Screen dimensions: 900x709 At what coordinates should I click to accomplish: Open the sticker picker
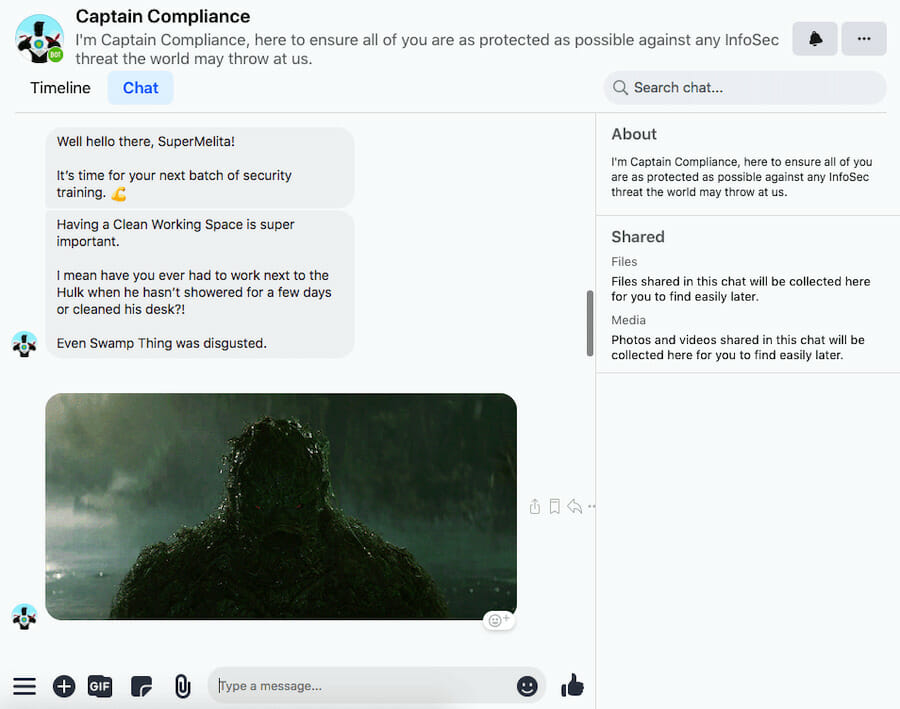pyautogui.click(x=141, y=686)
